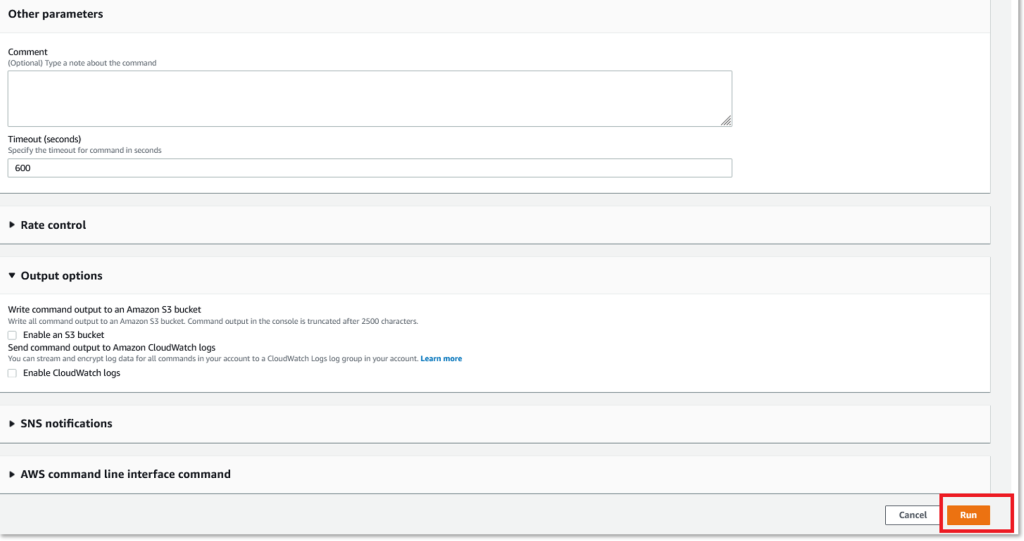Screen dimensions: 1024x541
Task: Click the Comment field label
Action: (27, 52)
